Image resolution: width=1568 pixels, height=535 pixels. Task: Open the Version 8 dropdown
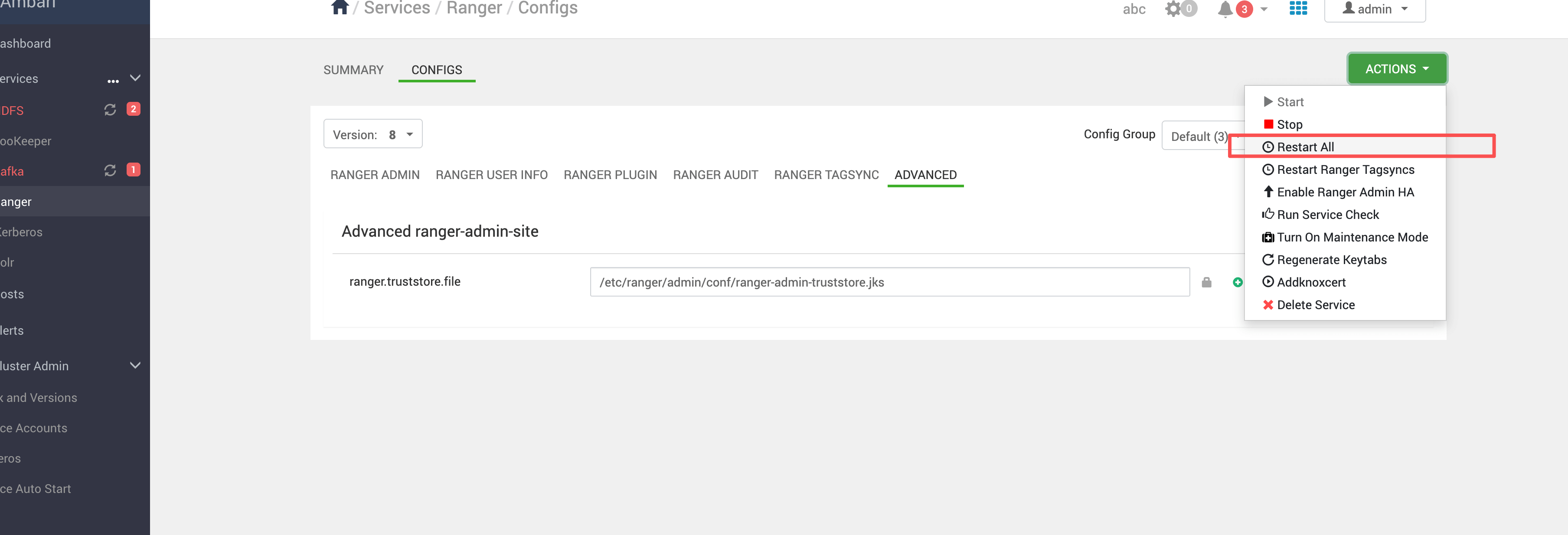point(372,134)
